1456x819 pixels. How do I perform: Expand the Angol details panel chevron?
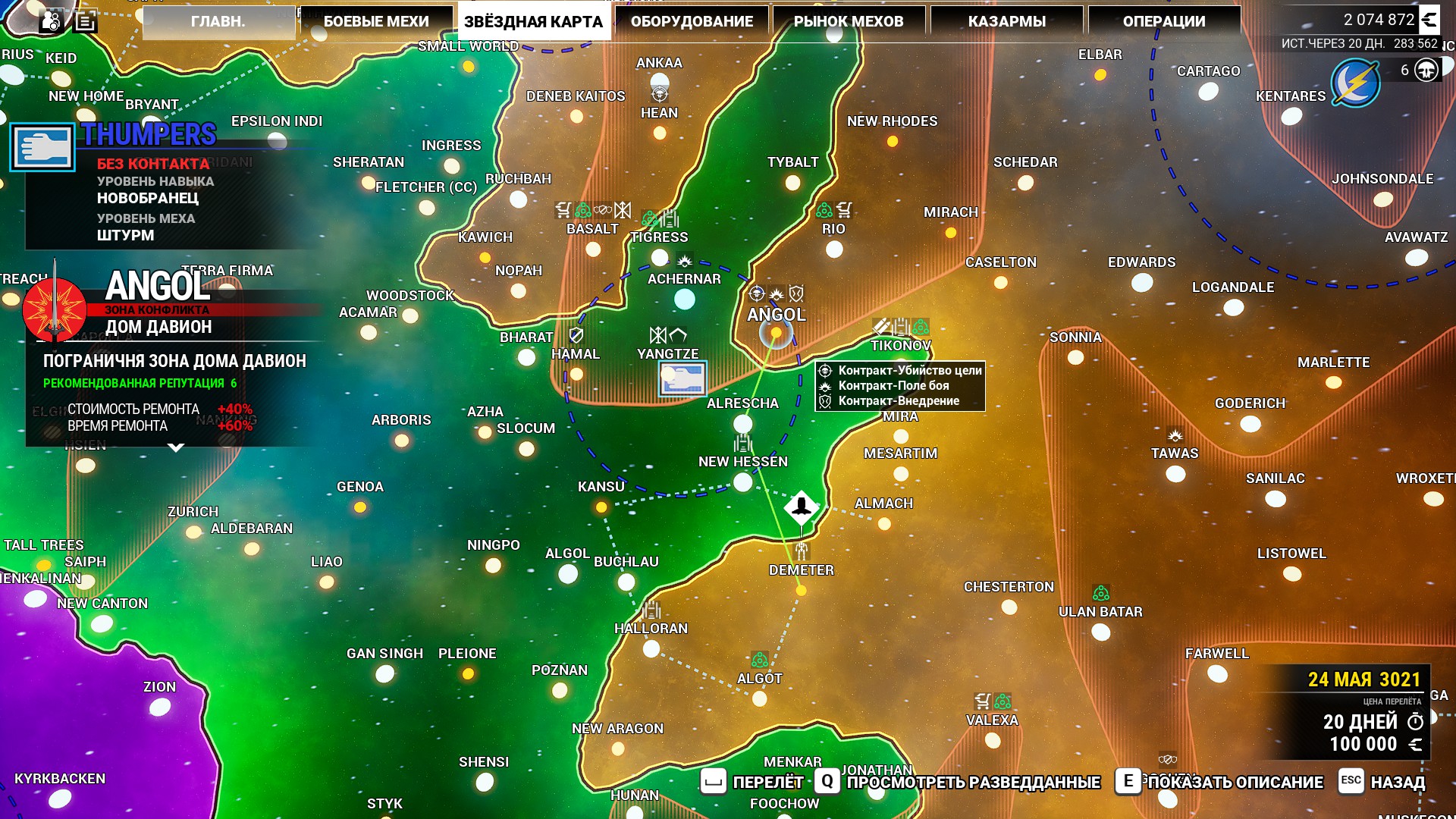pyautogui.click(x=176, y=447)
